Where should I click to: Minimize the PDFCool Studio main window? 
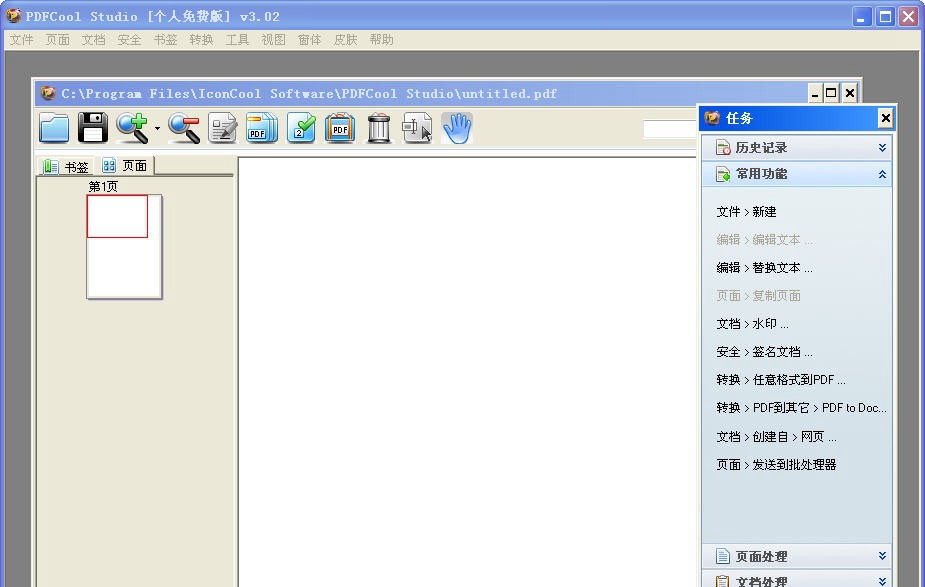click(x=862, y=17)
